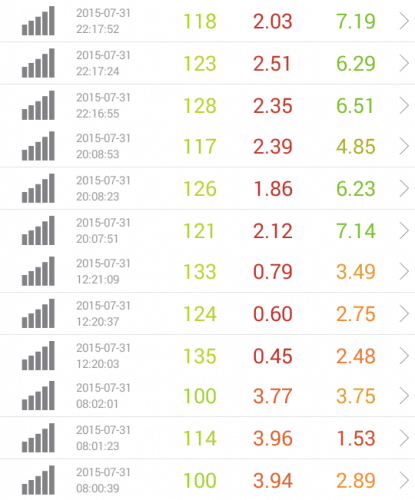Open chevron arrow next to 6.51 value
This screenshot has width=415, height=500.
(x=404, y=106)
